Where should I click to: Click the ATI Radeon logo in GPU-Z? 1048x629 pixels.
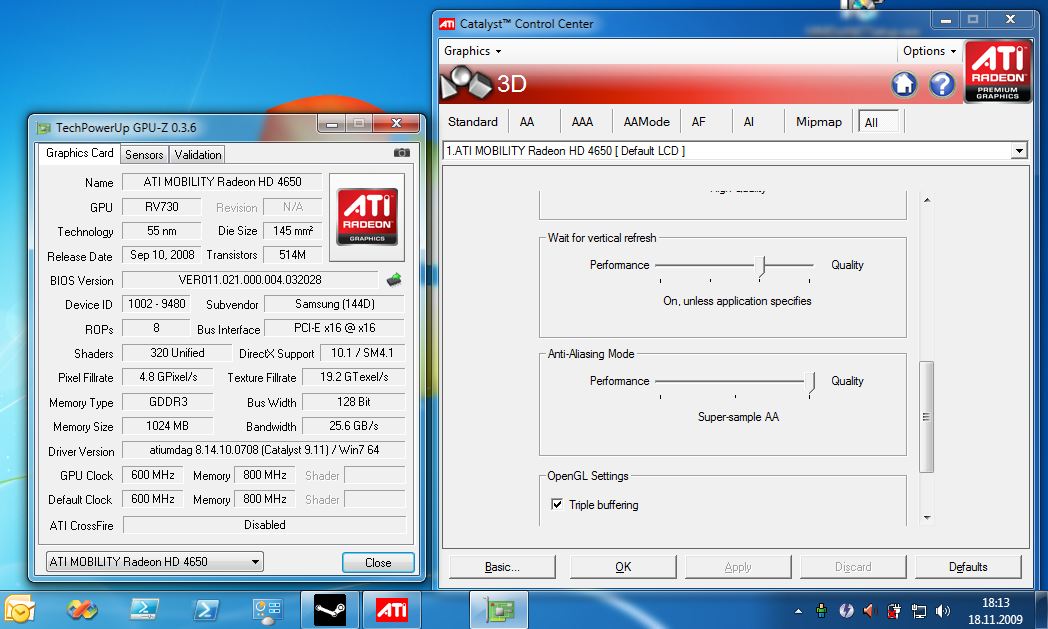click(367, 217)
